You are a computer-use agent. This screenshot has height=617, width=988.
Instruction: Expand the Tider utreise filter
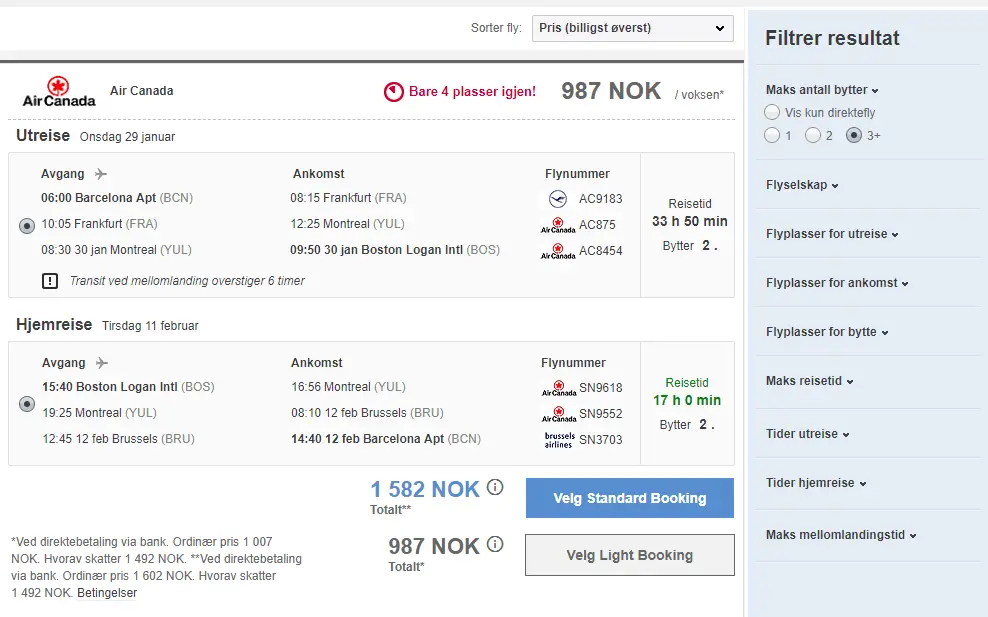pos(807,434)
